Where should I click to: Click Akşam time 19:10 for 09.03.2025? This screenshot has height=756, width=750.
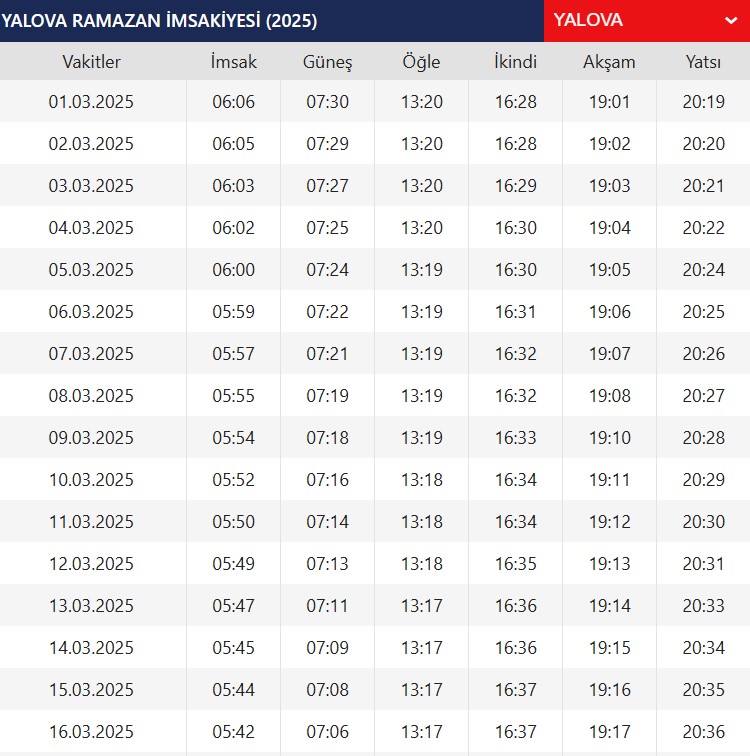tap(609, 437)
